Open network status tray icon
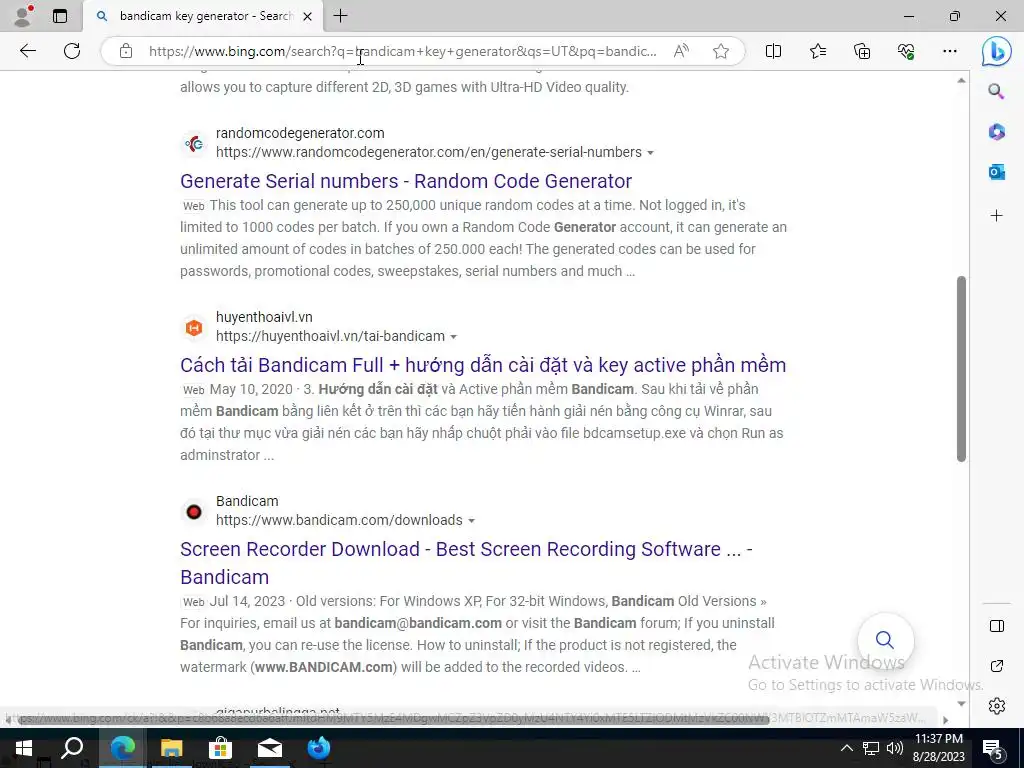The image size is (1024, 768). [x=871, y=748]
